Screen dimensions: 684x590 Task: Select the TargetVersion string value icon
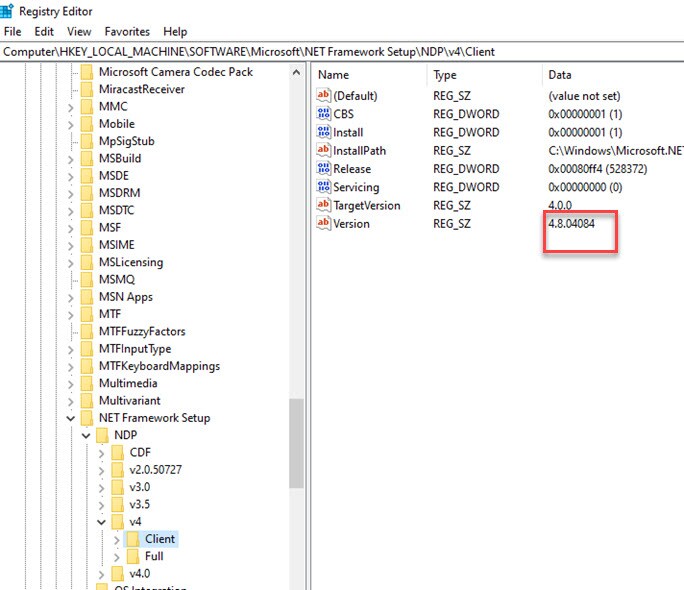click(x=323, y=205)
